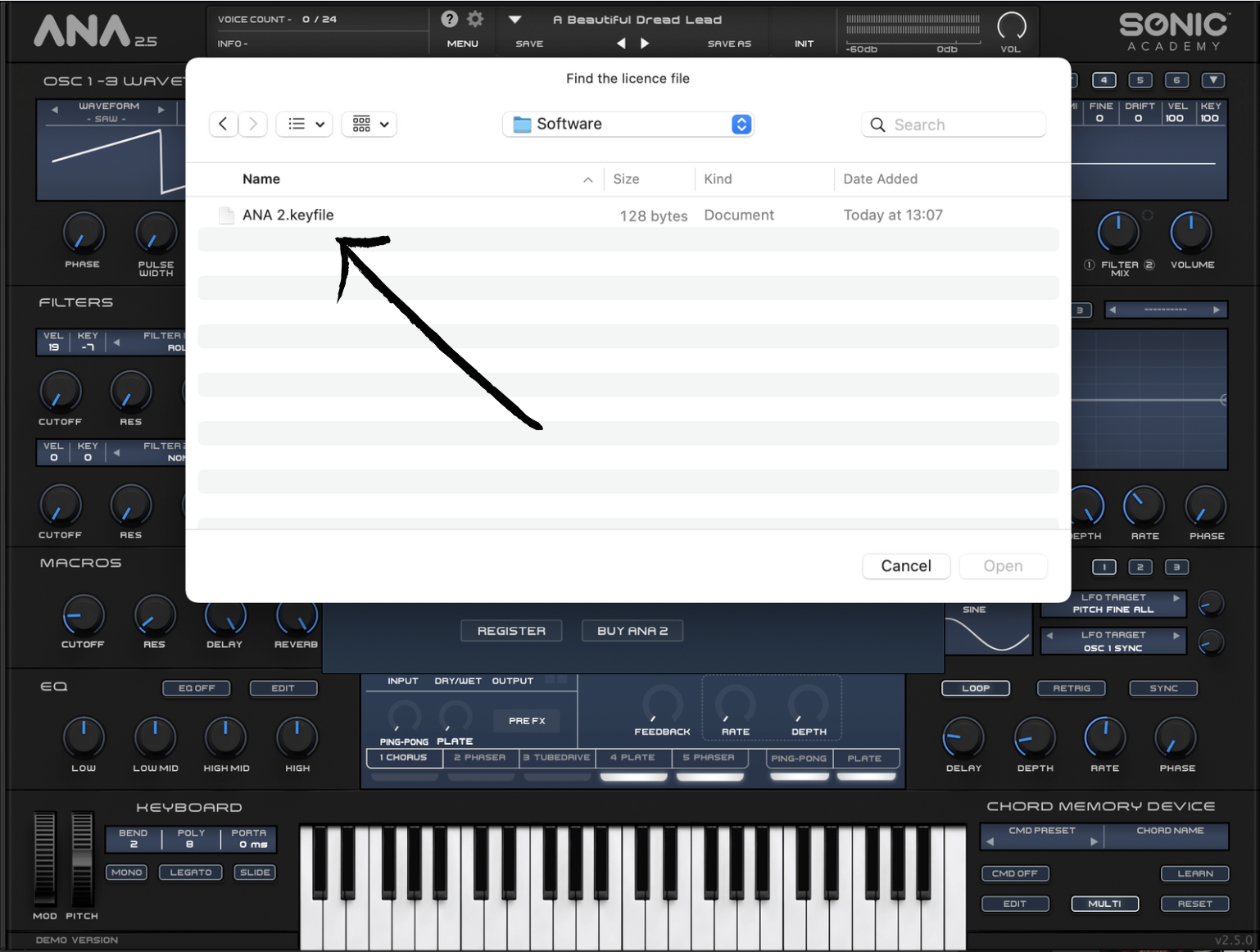This screenshot has width=1260, height=952.
Task: Select the 3 TUBEDRIVE effect tab
Action: (x=557, y=758)
